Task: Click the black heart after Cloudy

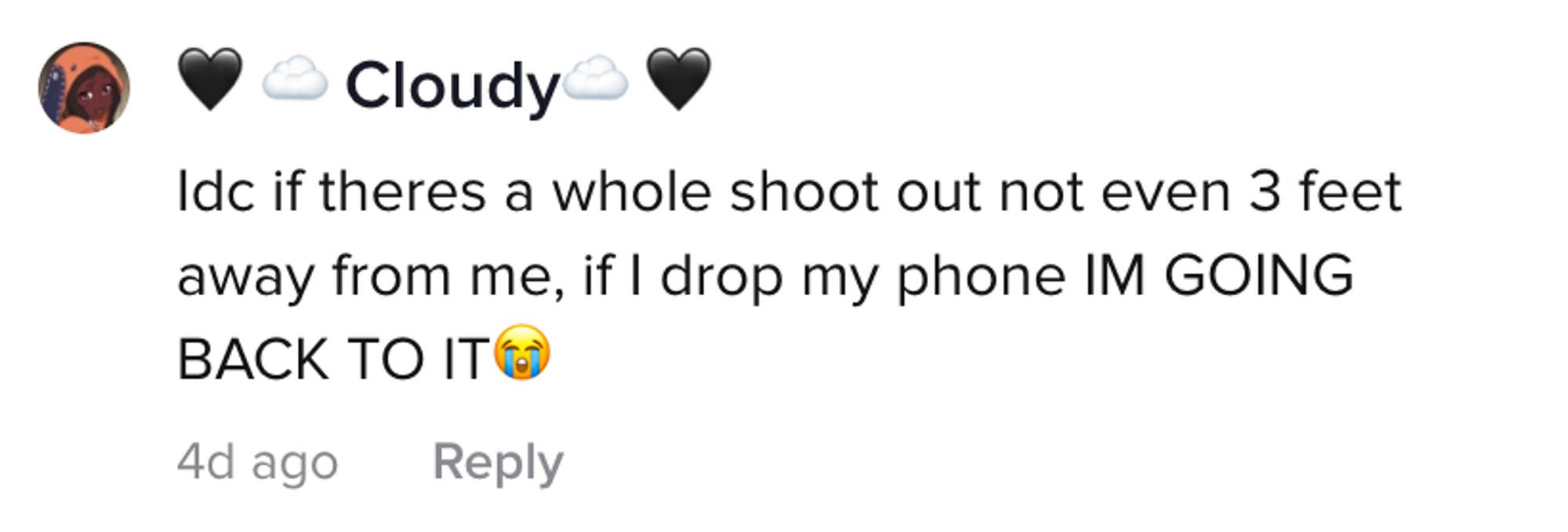Action: [678, 79]
